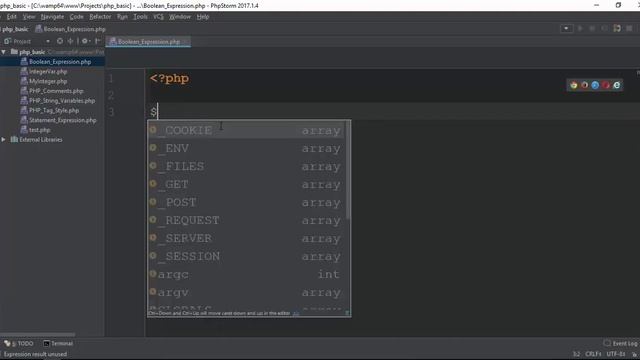Open the run configuration dropdown

566,28
